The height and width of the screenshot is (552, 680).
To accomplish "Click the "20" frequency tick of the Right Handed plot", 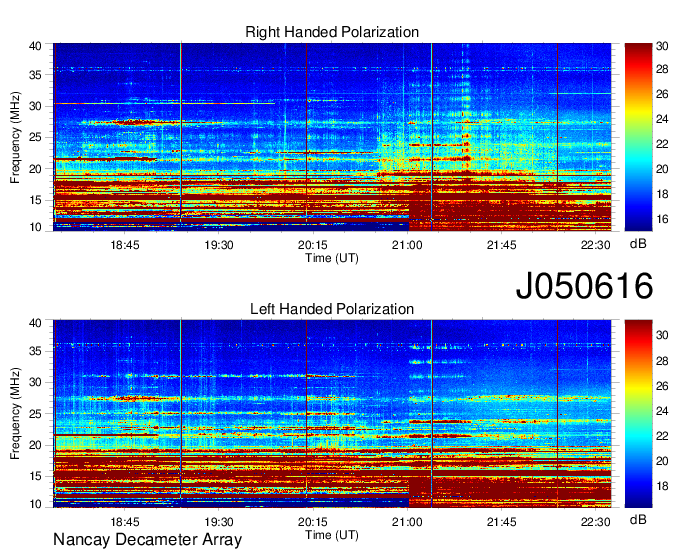I will pos(35,169).
